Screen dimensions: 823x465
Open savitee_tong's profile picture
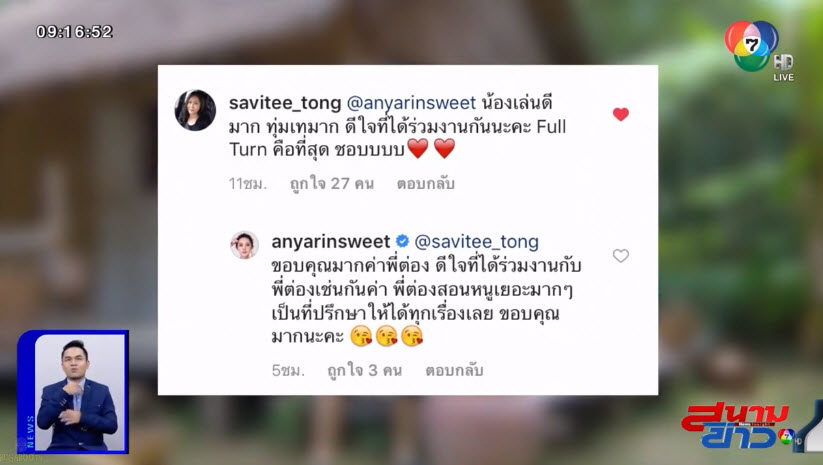(x=195, y=110)
